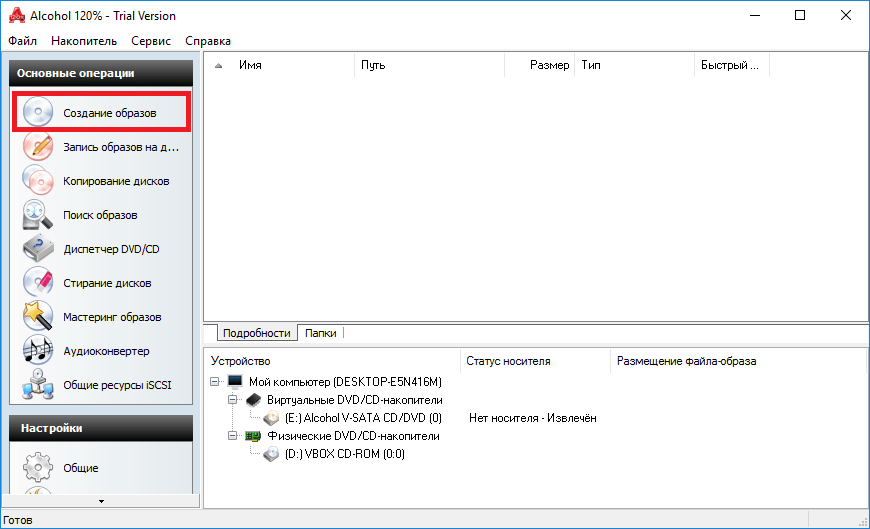Select virtual drive (E:) Alcohol V-SATA CD/DVD
Image resolution: width=870 pixels, height=529 pixels.
click(x=363, y=418)
